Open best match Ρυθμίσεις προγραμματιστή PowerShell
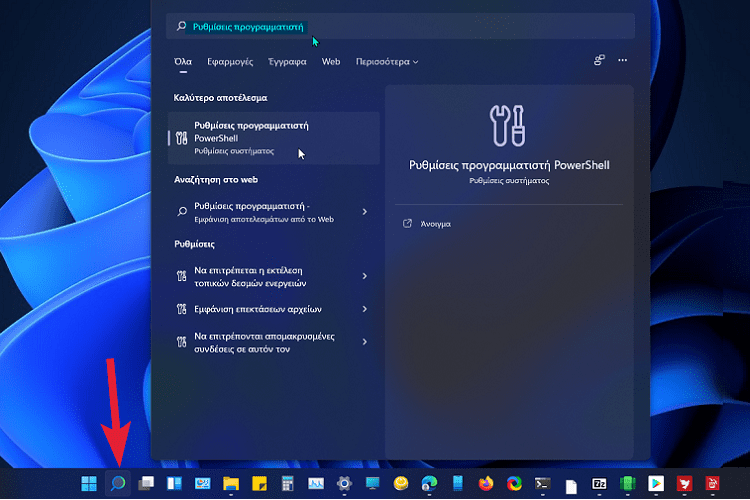 [x=274, y=138]
